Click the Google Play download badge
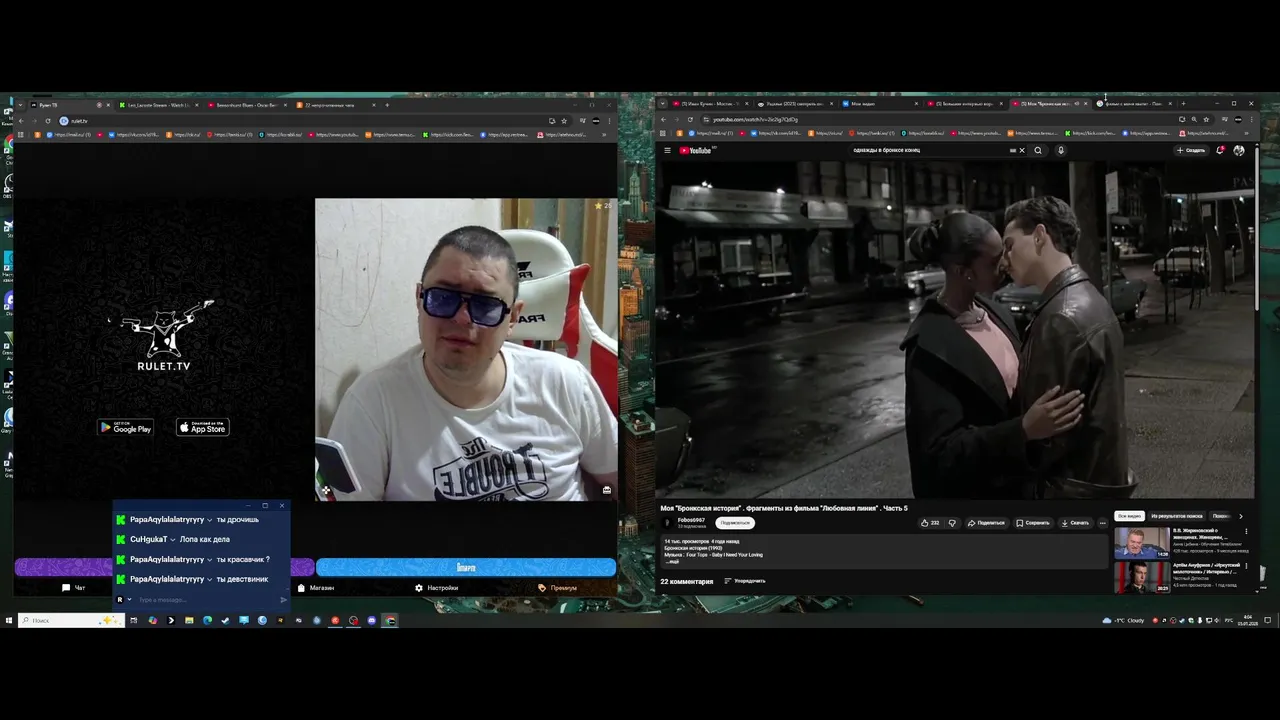This screenshot has width=1280, height=720. [125, 428]
